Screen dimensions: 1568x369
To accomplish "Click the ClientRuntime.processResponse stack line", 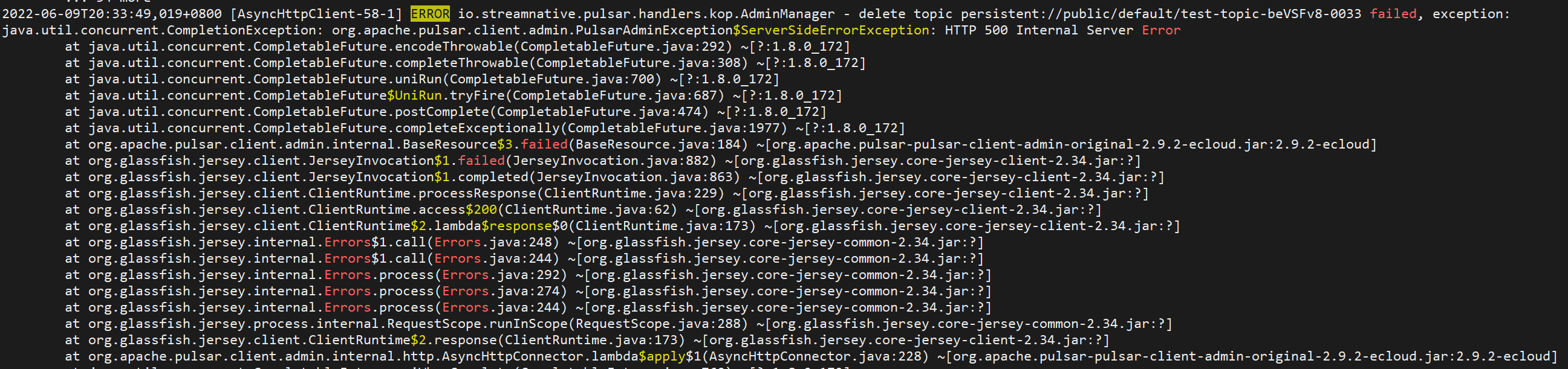I will [x=607, y=194].
